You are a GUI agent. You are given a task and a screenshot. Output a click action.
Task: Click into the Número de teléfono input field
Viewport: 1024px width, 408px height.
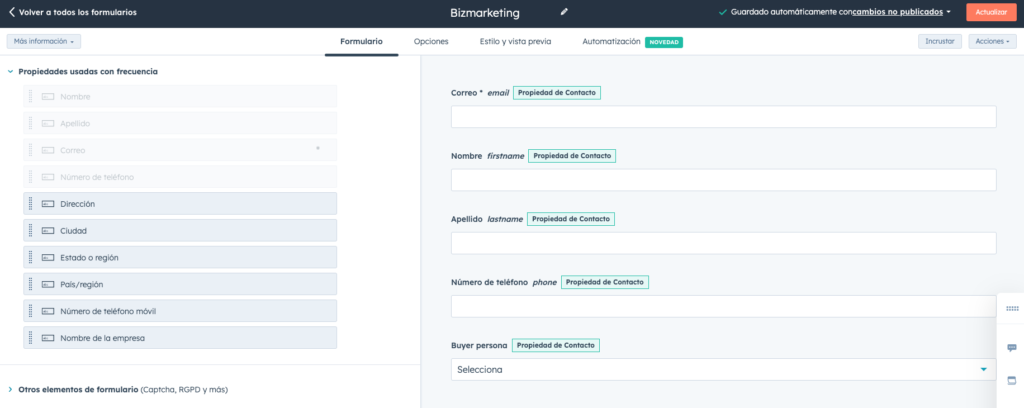point(724,307)
